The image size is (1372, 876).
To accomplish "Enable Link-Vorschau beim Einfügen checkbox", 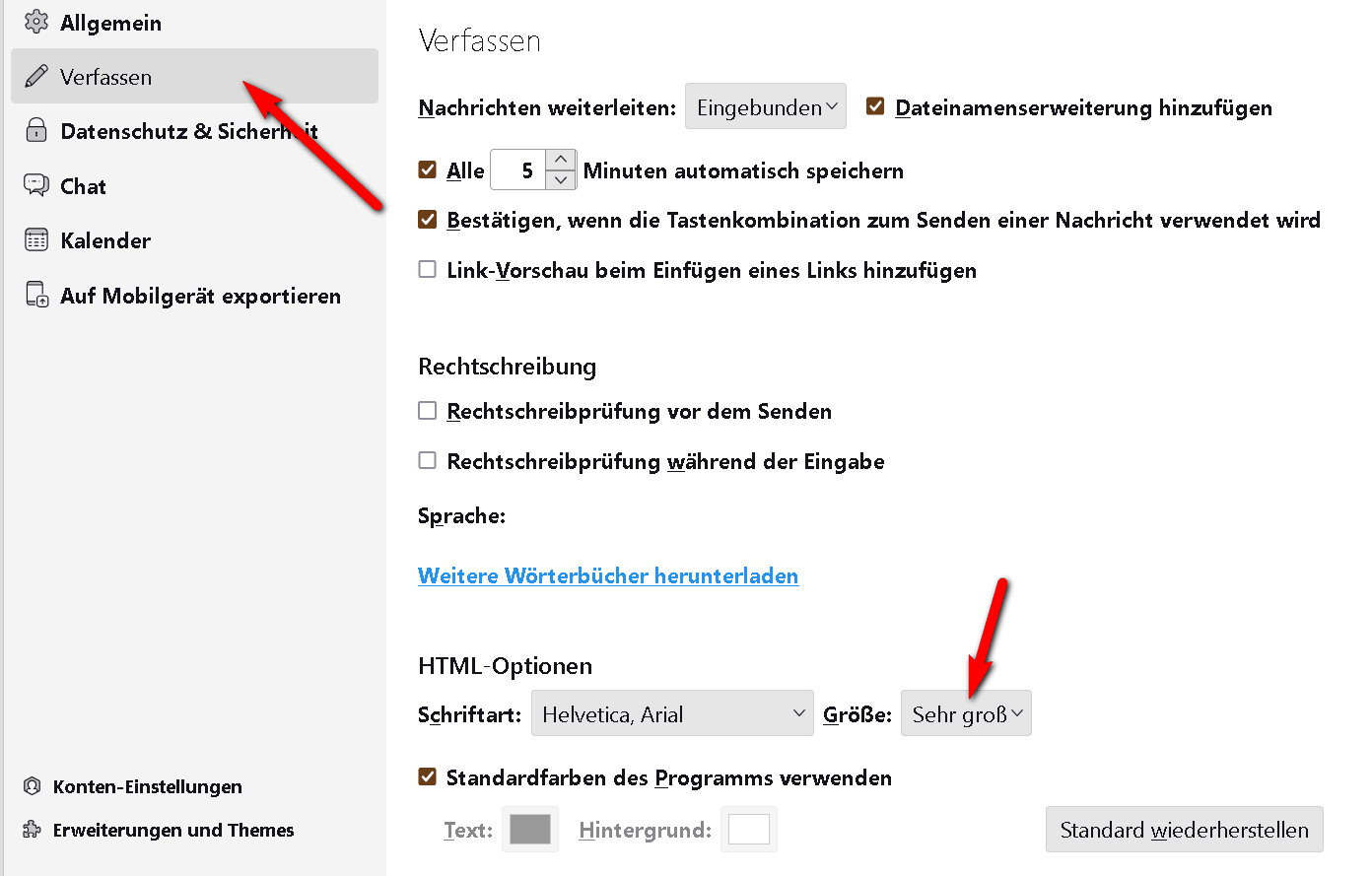I will pyautogui.click(x=428, y=269).
